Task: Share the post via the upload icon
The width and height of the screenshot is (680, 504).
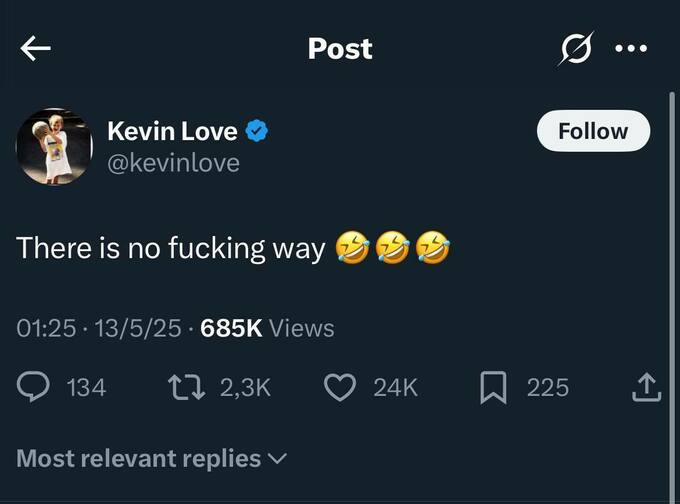Action: pos(646,387)
